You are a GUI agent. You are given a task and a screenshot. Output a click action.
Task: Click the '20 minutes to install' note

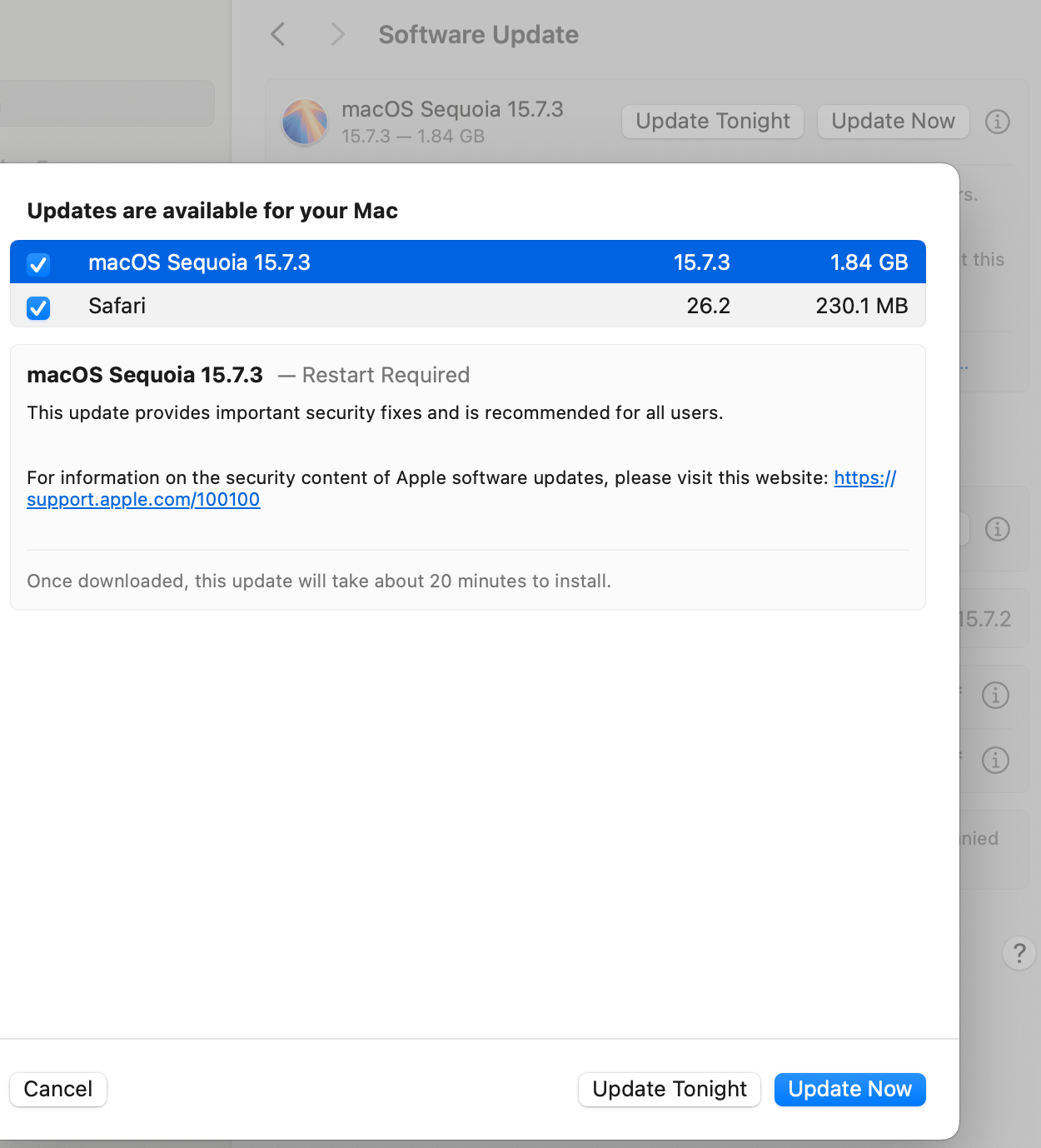319,581
